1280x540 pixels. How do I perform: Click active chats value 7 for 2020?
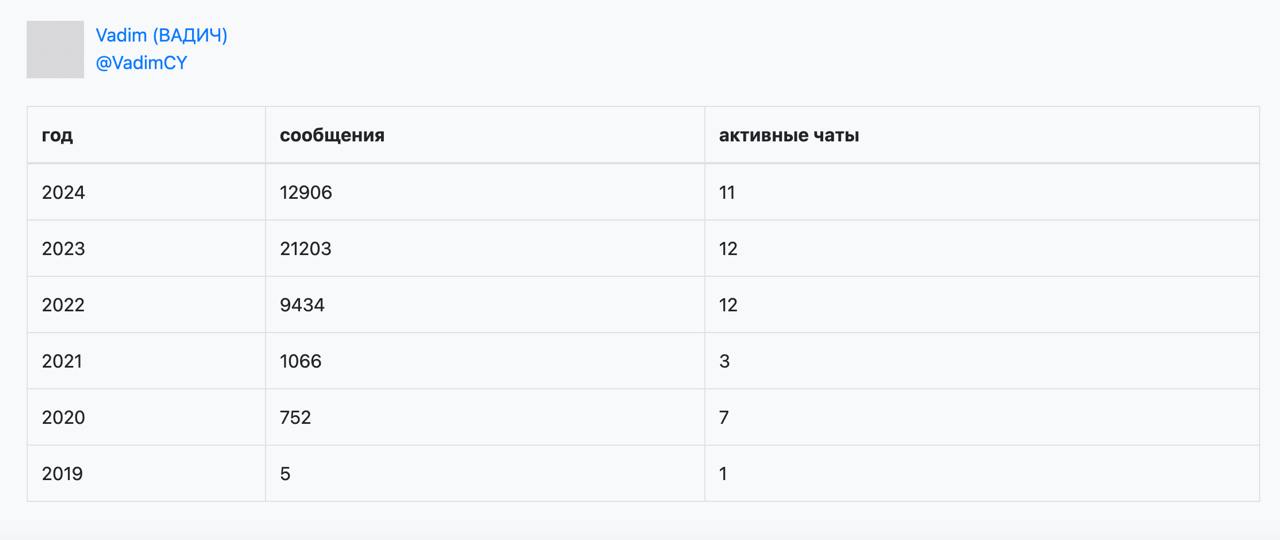(725, 417)
